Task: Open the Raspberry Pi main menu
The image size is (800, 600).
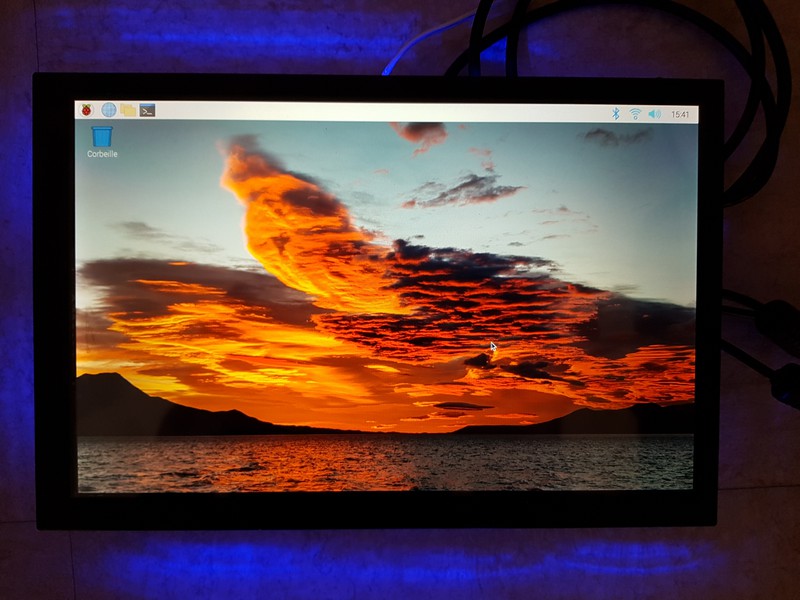Action: pyautogui.click(x=87, y=110)
